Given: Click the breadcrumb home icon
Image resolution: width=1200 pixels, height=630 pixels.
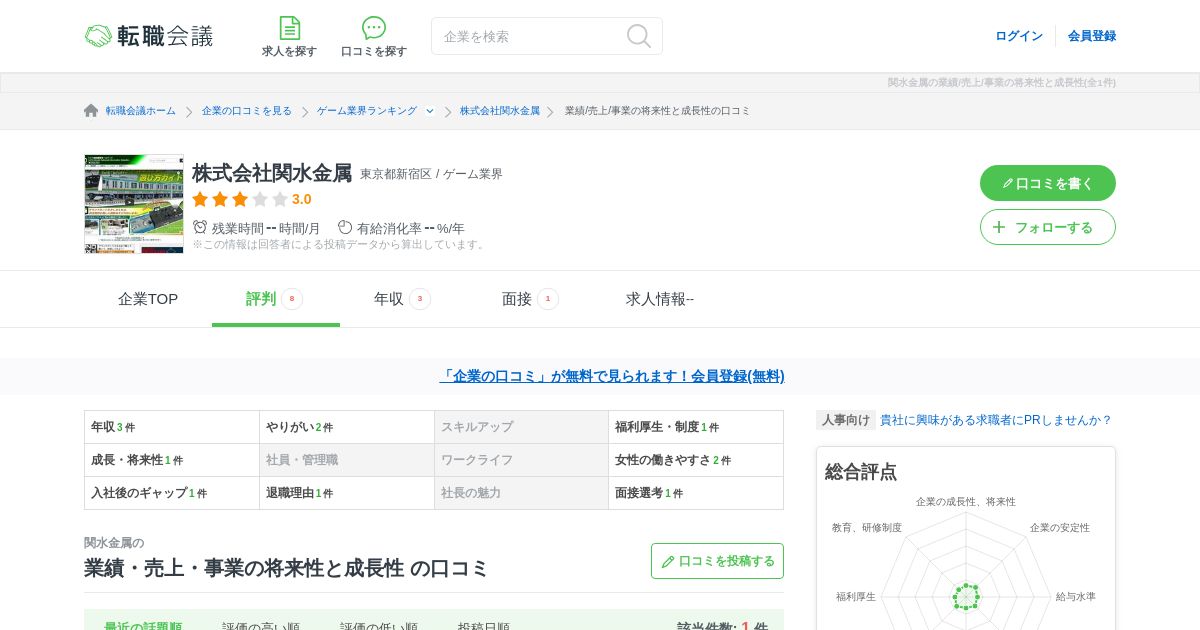Looking at the screenshot, I should tap(91, 110).
